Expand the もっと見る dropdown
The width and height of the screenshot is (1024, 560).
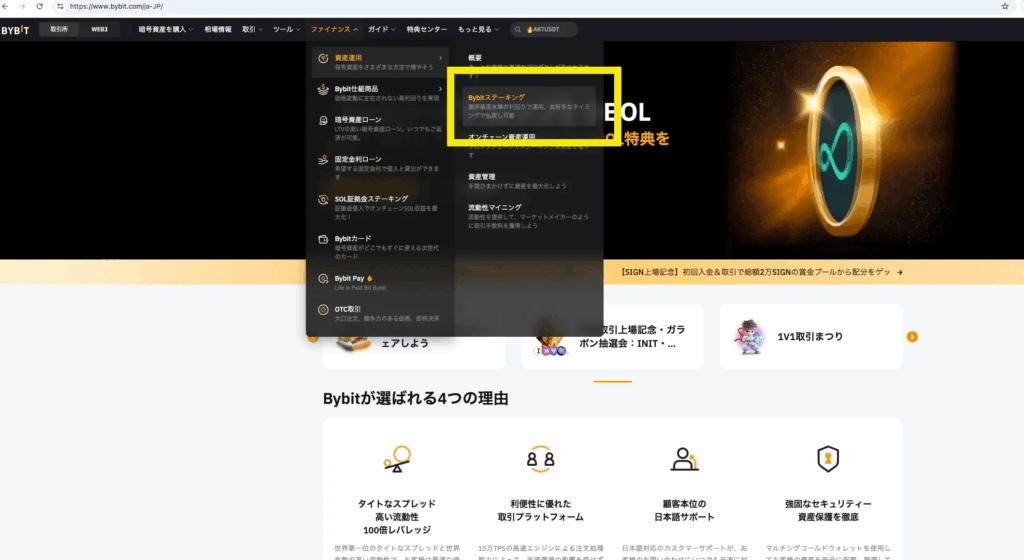point(478,29)
